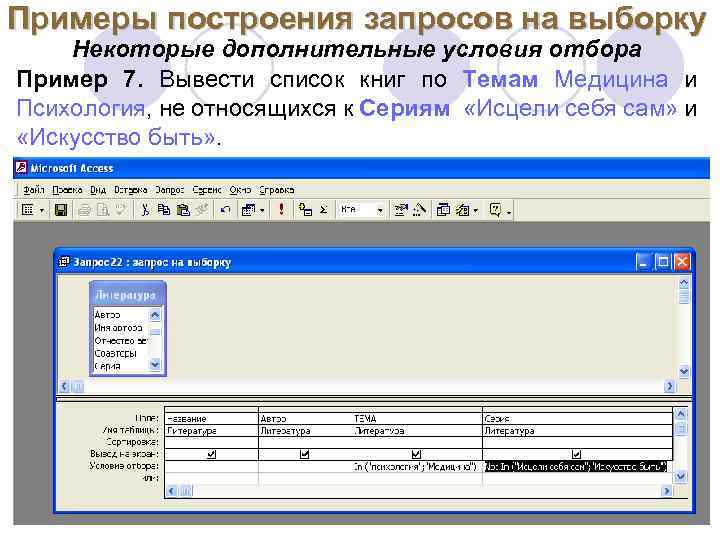Click table pane's vertical scroll down arrow
Screen dimensions: 720x540
click(684, 371)
